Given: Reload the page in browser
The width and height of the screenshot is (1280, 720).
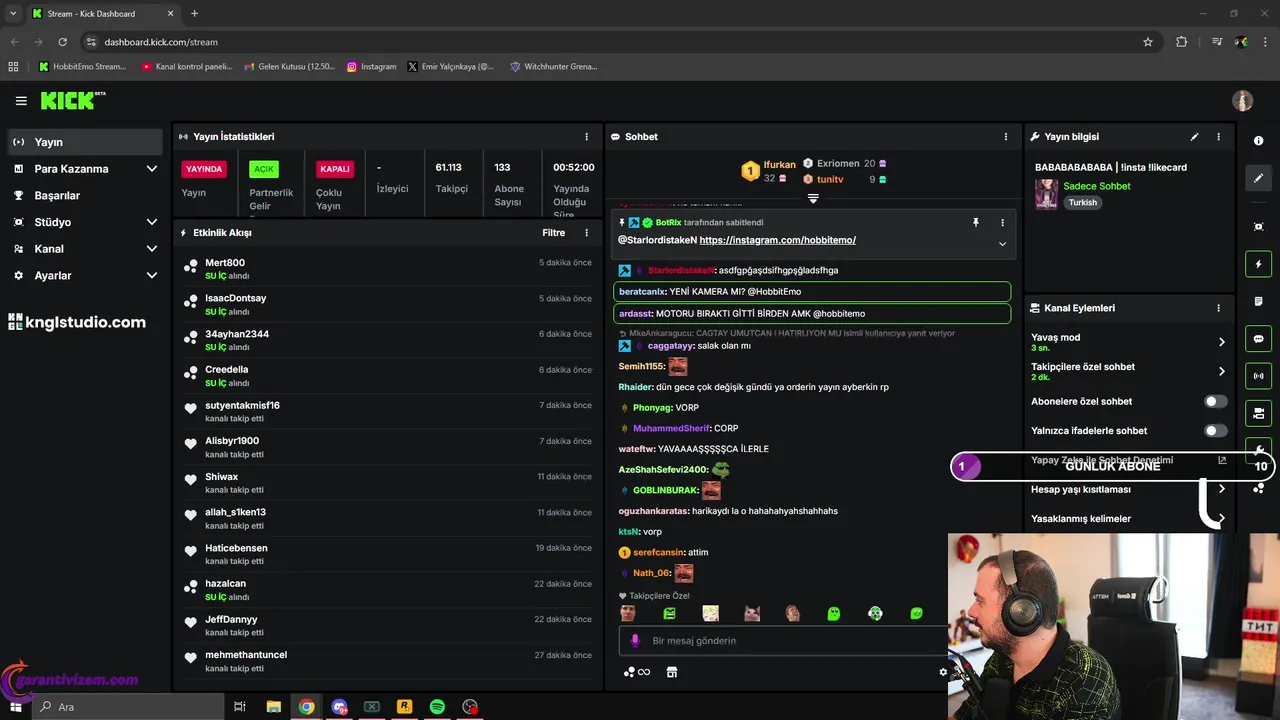Looking at the screenshot, I should tap(63, 42).
